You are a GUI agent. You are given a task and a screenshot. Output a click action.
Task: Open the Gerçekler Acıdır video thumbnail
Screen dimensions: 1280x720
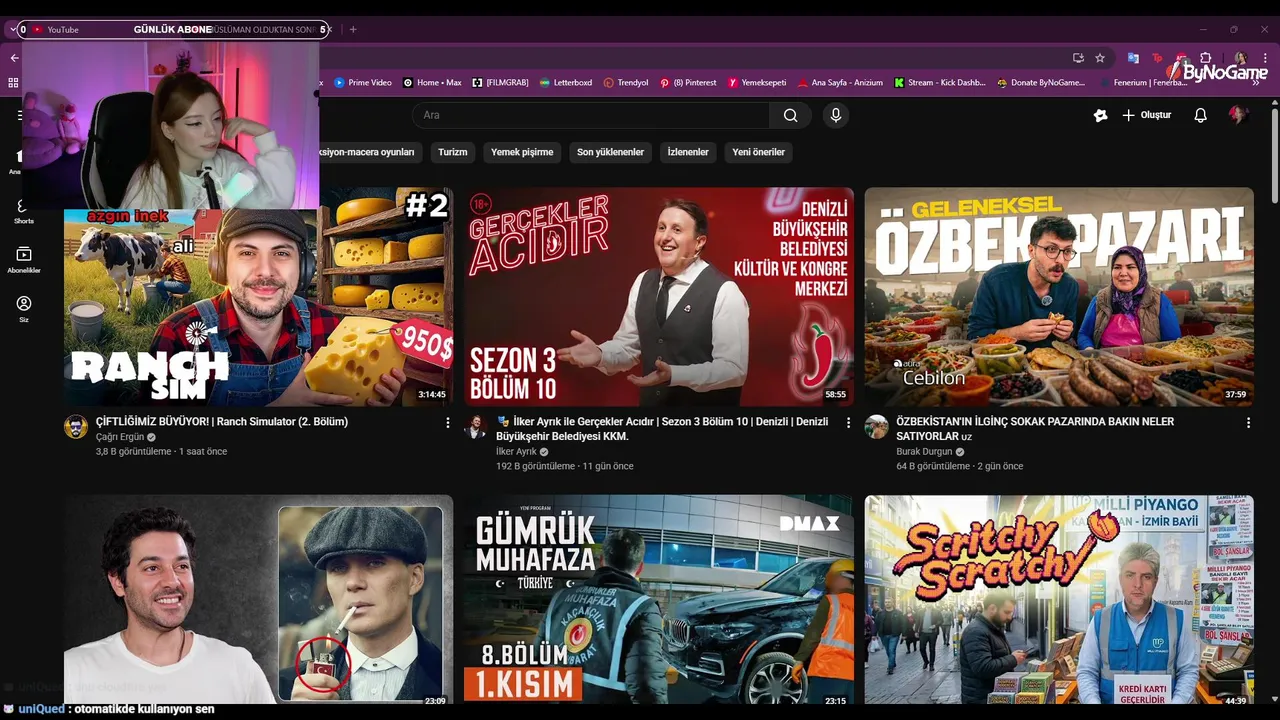tap(659, 297)
